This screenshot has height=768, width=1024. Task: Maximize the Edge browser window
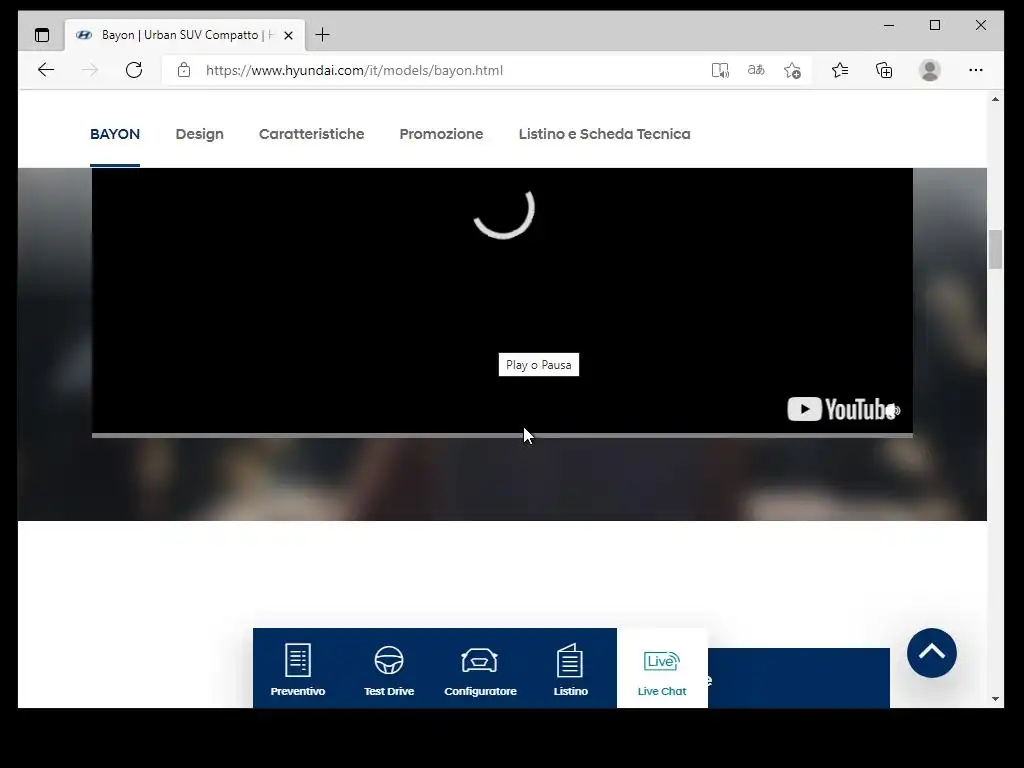point(935,25)
